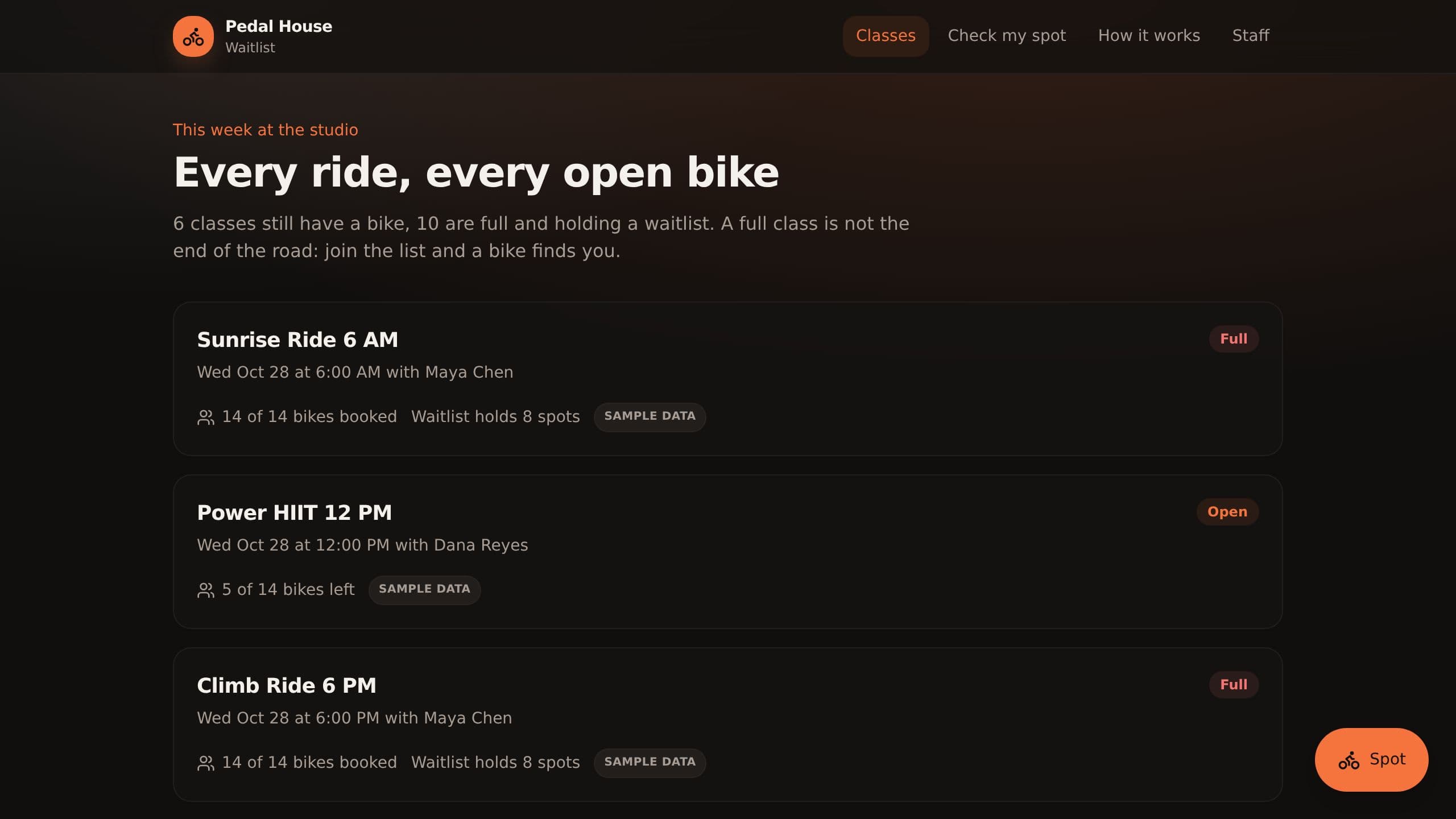Open the Classes tab
The image size is (1456, 819).
click(x=886, y=36)
